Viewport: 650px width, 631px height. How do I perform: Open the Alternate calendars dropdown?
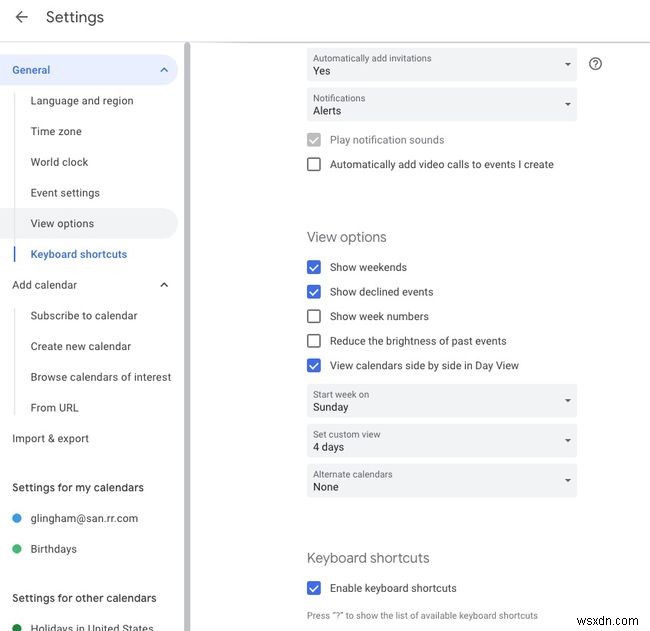pos(441,481)
